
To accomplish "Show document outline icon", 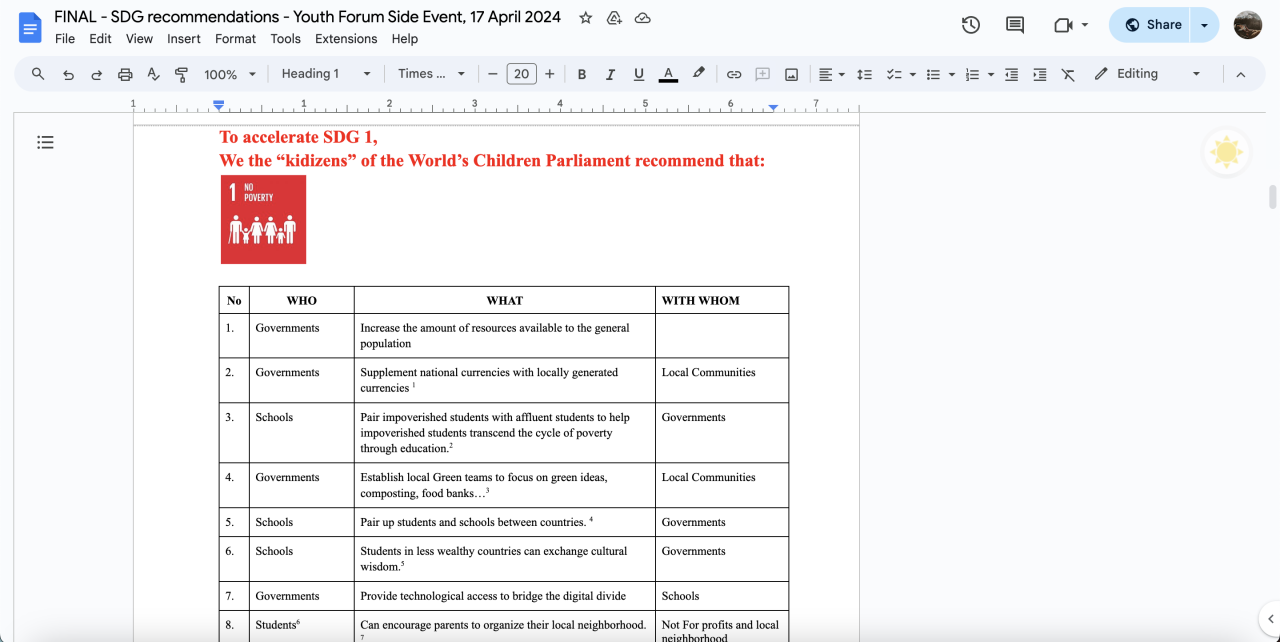I will click(45, 142).
